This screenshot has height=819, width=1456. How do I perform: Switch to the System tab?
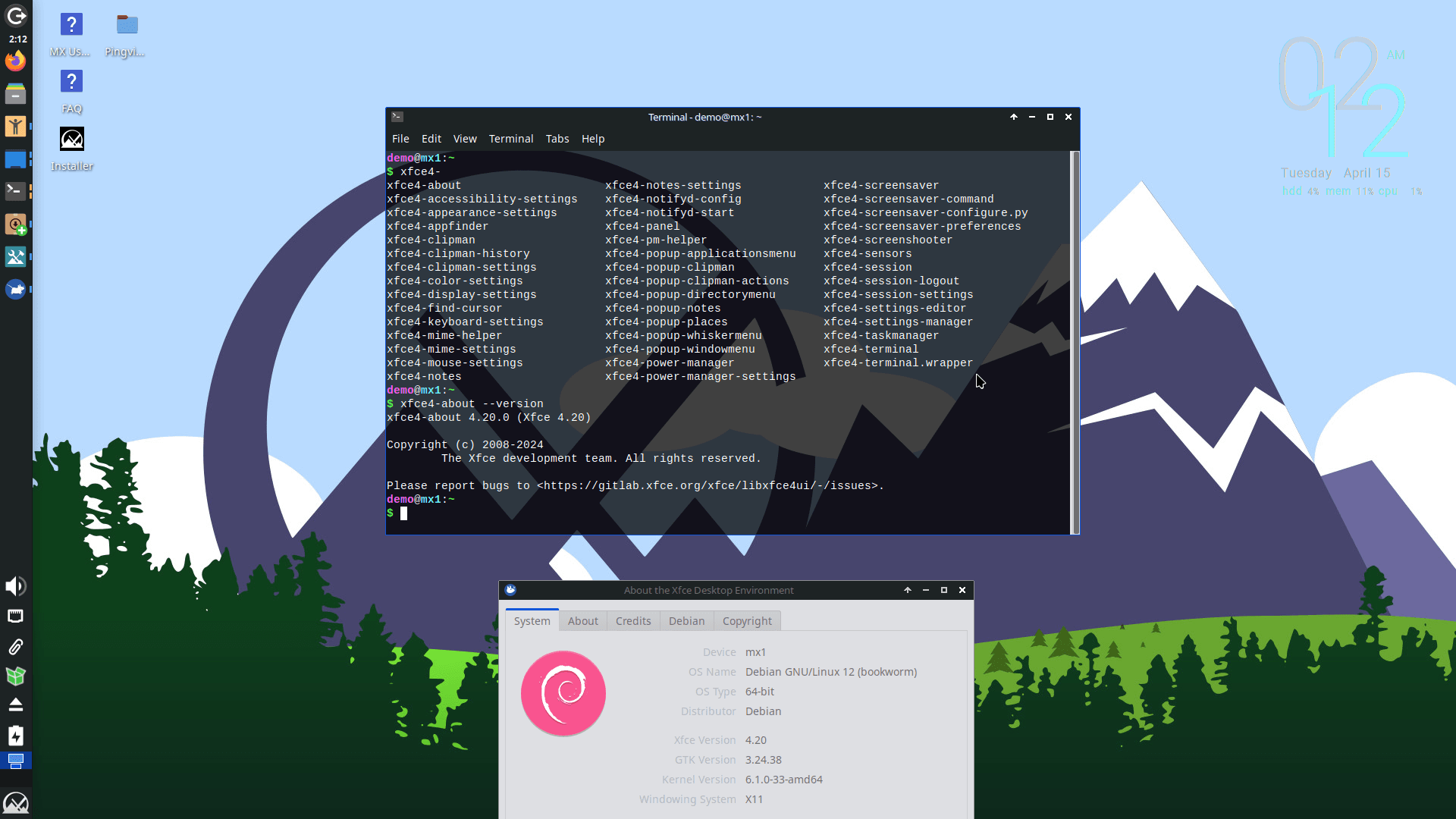pos(532,620)
